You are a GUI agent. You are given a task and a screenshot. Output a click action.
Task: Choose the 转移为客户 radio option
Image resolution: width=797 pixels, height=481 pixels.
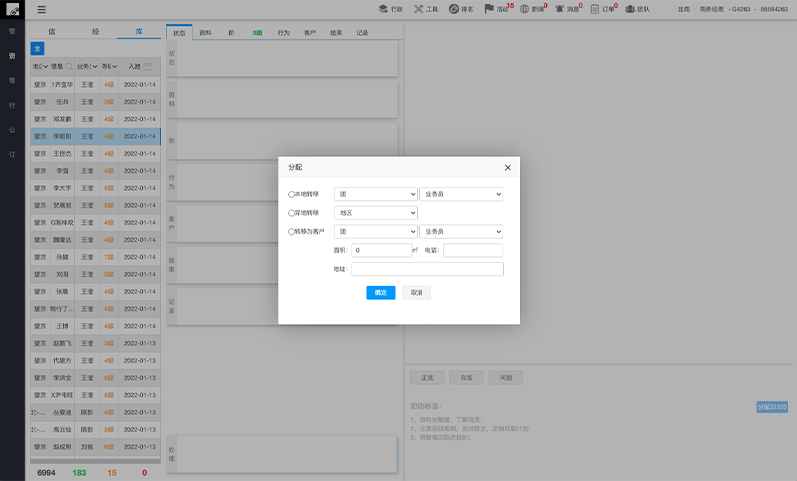click(x=291, y=232)
